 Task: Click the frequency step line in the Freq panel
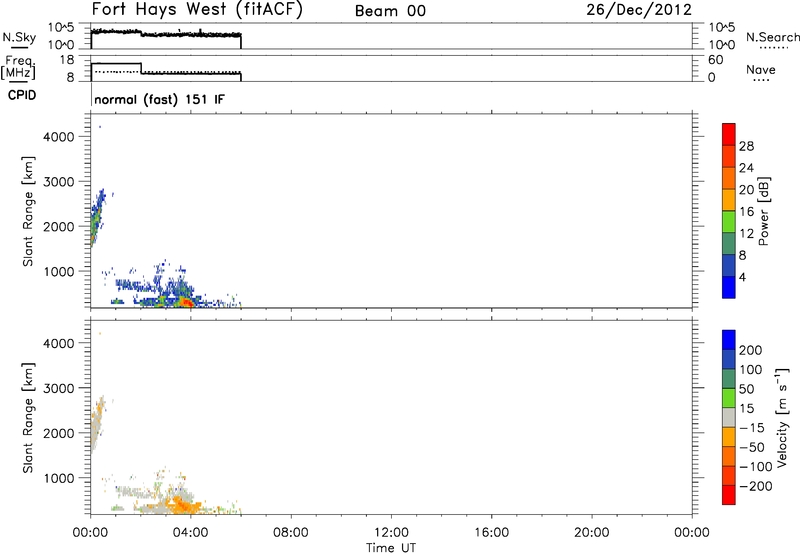166,70
